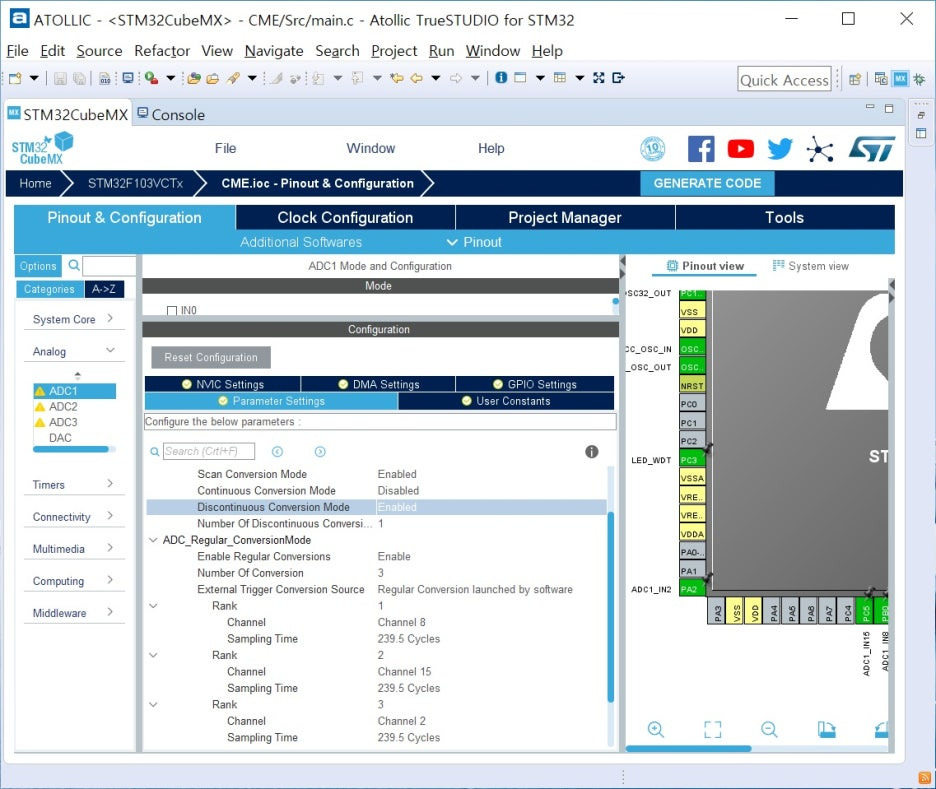Viewport: 936px width, 789px height.
Task: Click the fullscreen arrows toolbar icon
Action: click(599, 78)
